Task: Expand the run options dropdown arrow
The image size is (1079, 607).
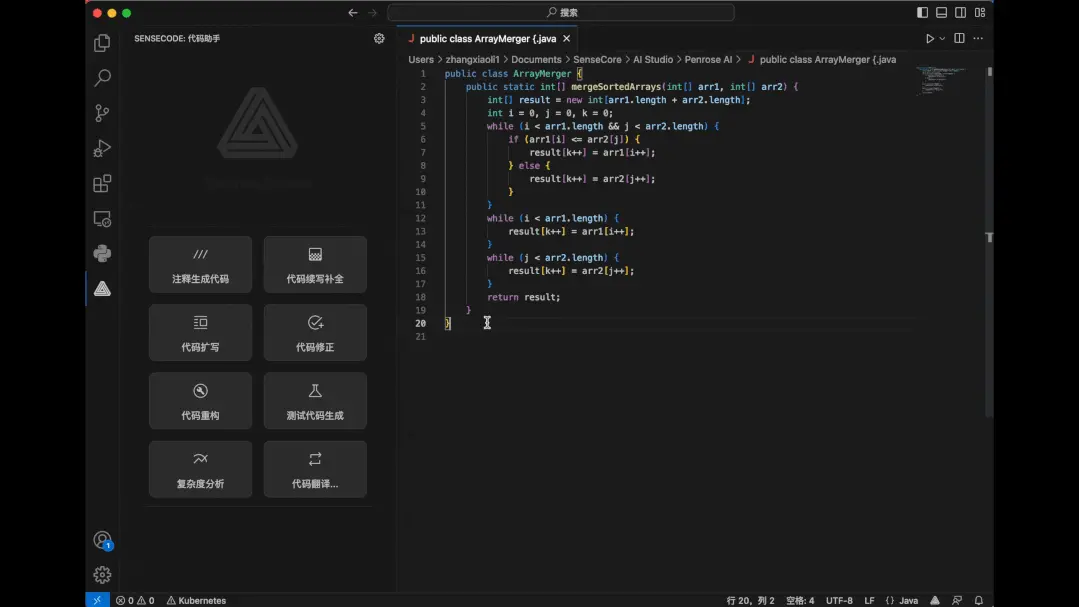Action: (942, 39)
